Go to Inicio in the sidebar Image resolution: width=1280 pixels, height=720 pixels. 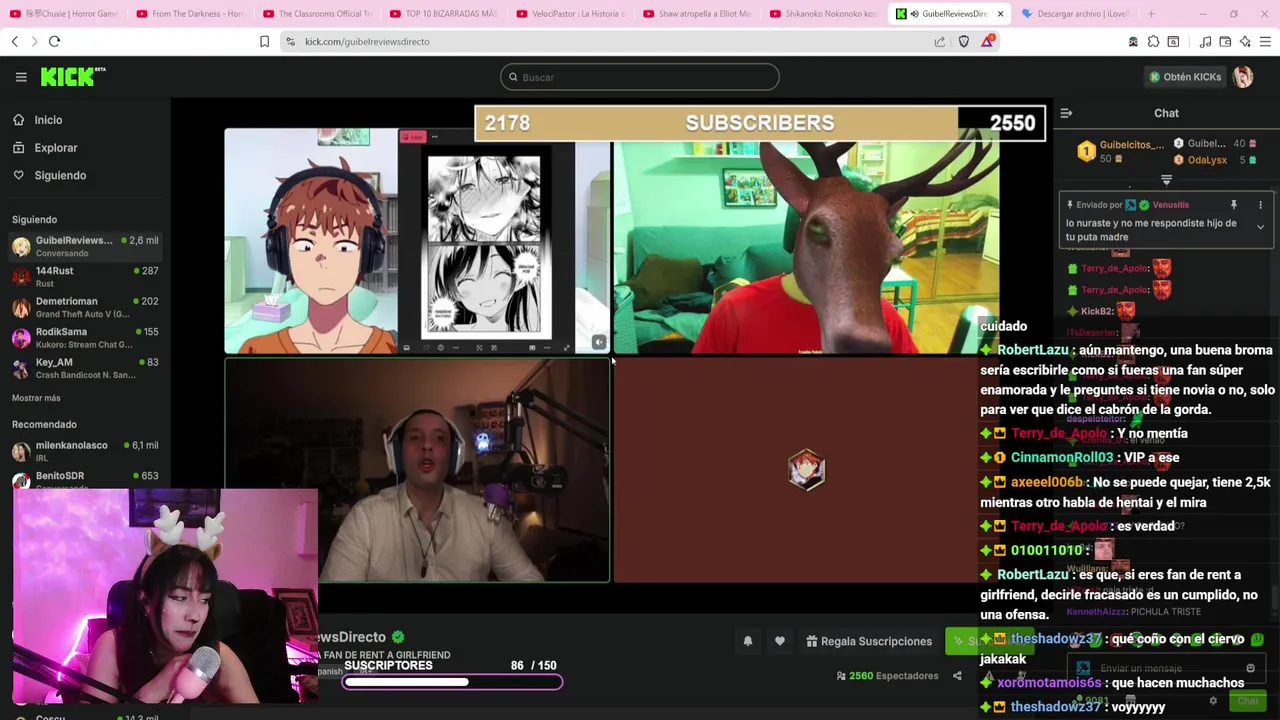[x=48, y=120]
